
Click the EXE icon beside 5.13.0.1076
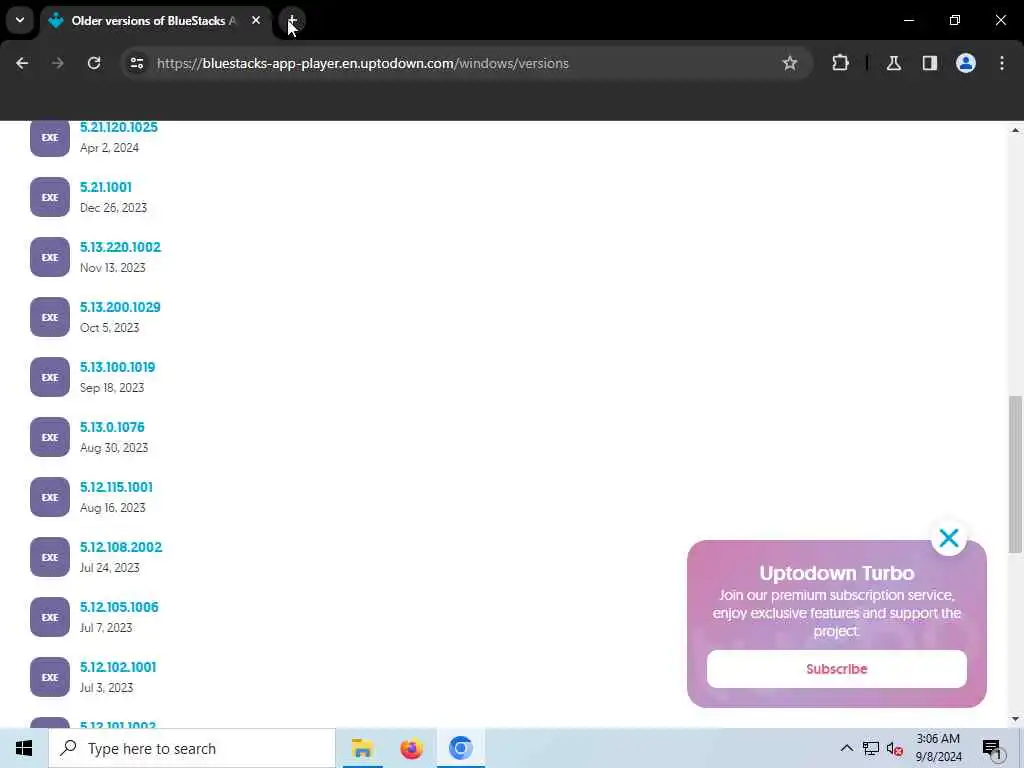point(50,438)
